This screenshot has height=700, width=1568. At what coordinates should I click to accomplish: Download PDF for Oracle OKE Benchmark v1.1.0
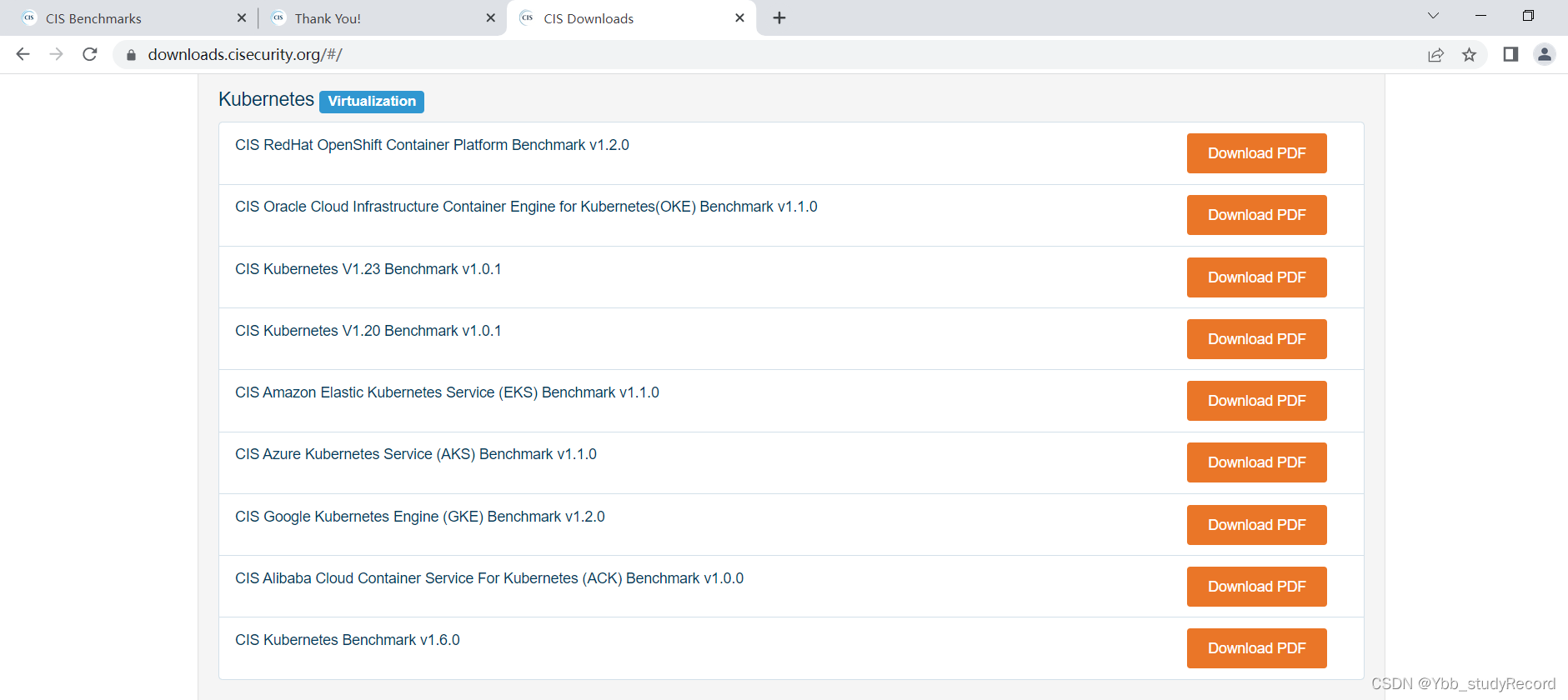[1256, 215]
